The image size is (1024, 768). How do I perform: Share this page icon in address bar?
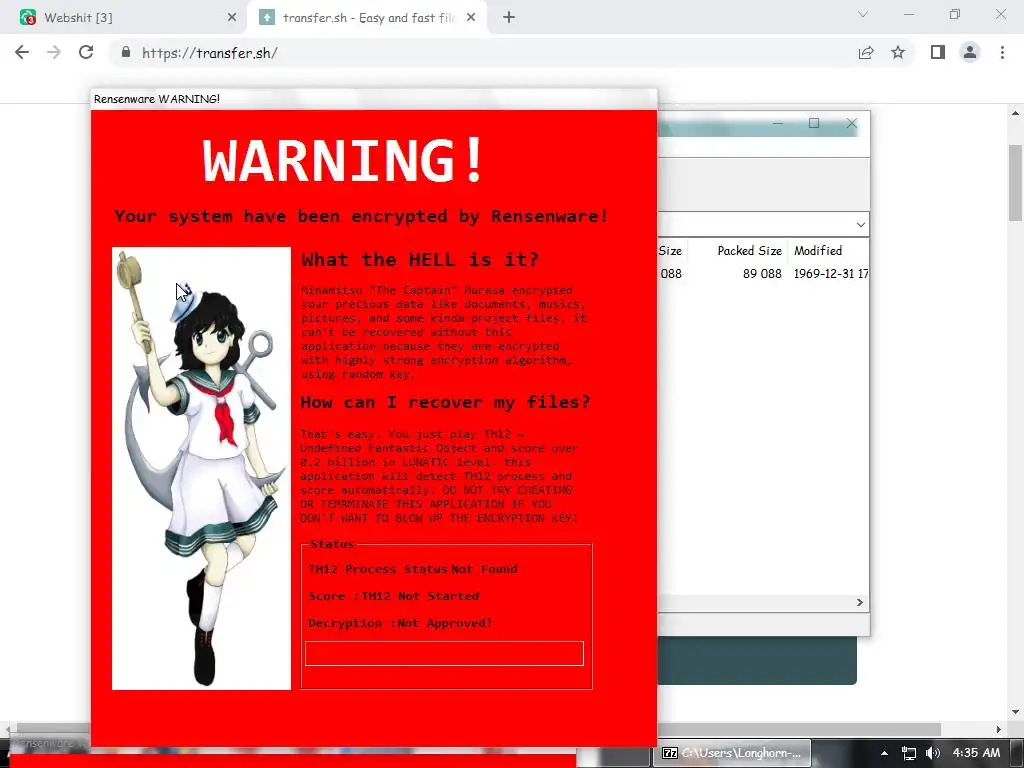tap(866, 53)
